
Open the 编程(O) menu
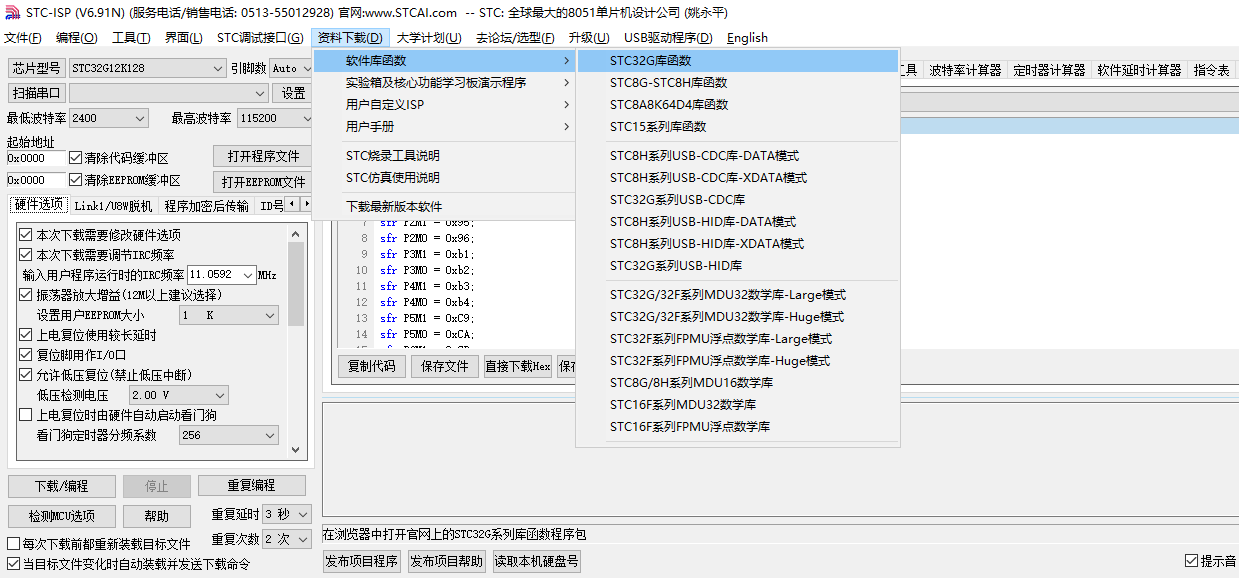[77, 38]
